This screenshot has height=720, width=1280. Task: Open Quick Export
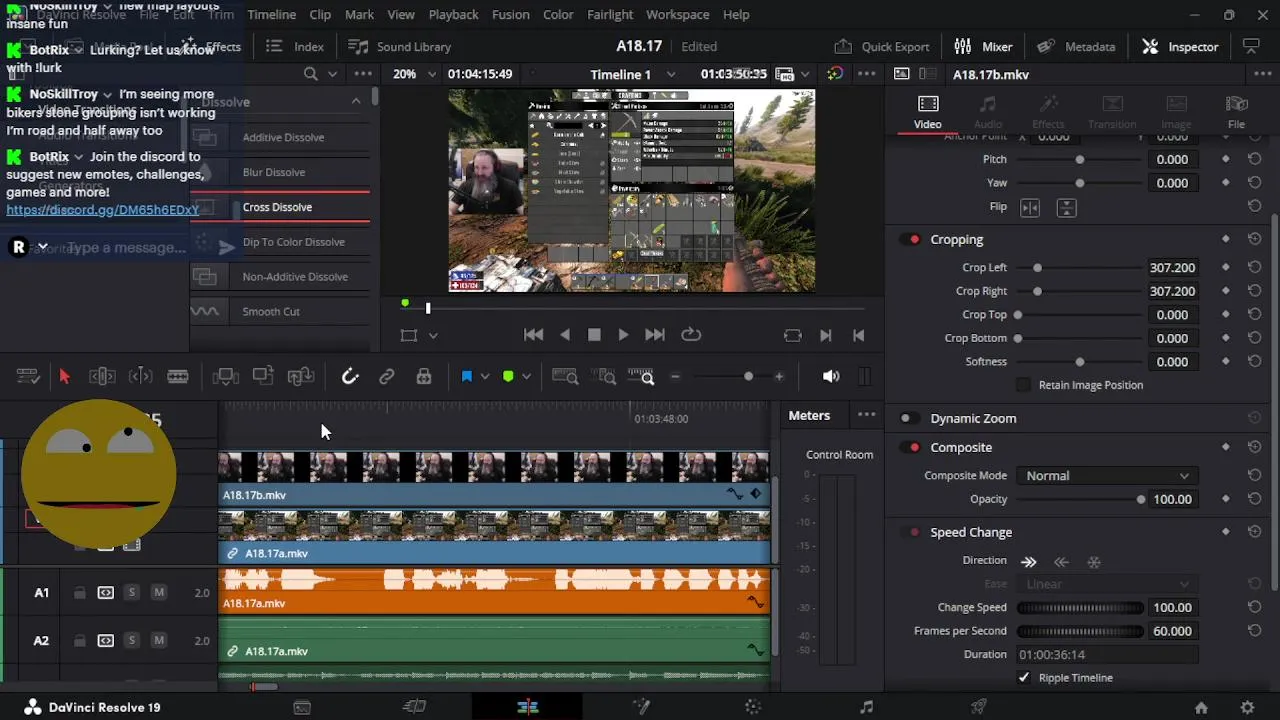(881, 47)
